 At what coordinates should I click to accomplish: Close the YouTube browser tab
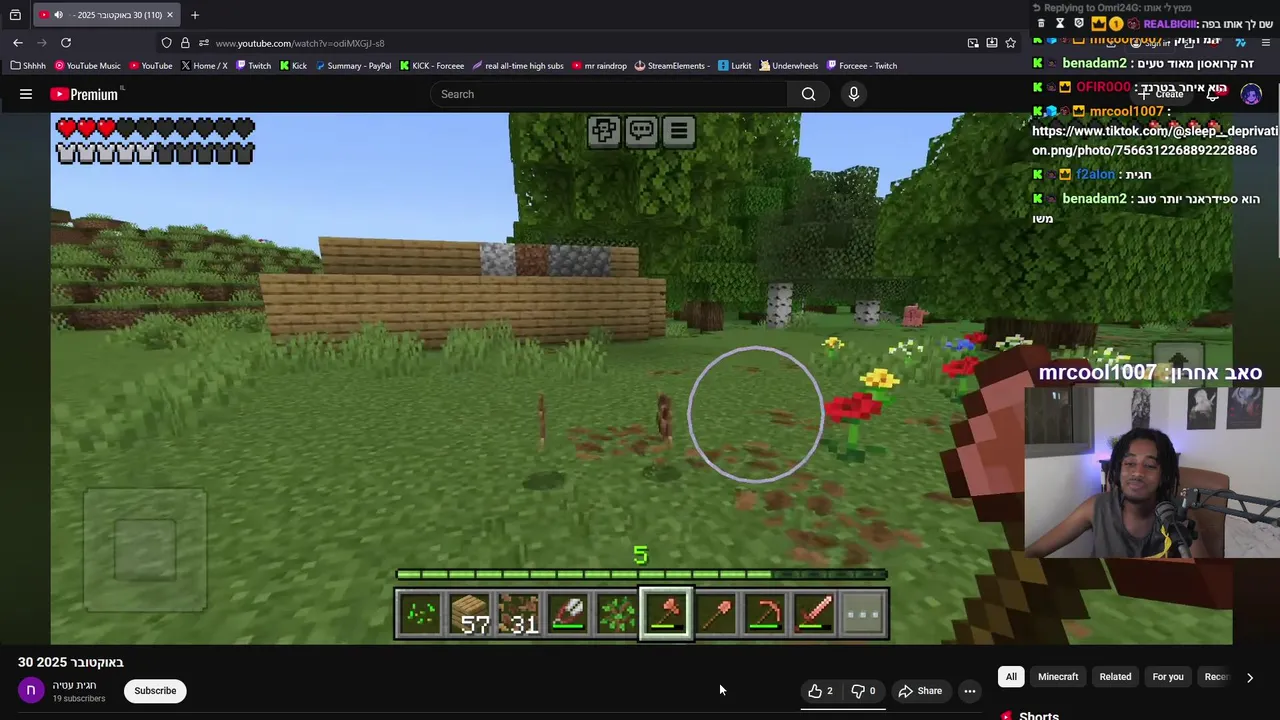point(170,15)
